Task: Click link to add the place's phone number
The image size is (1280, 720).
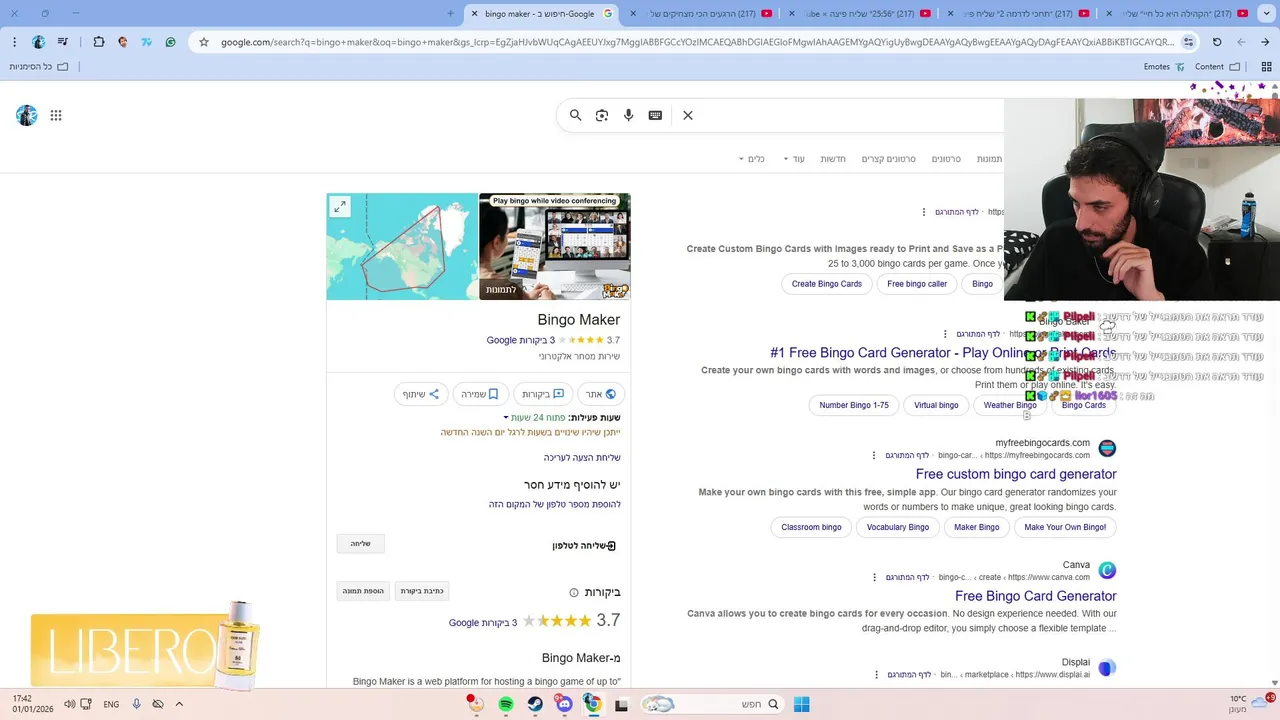Action: point(555,505)
